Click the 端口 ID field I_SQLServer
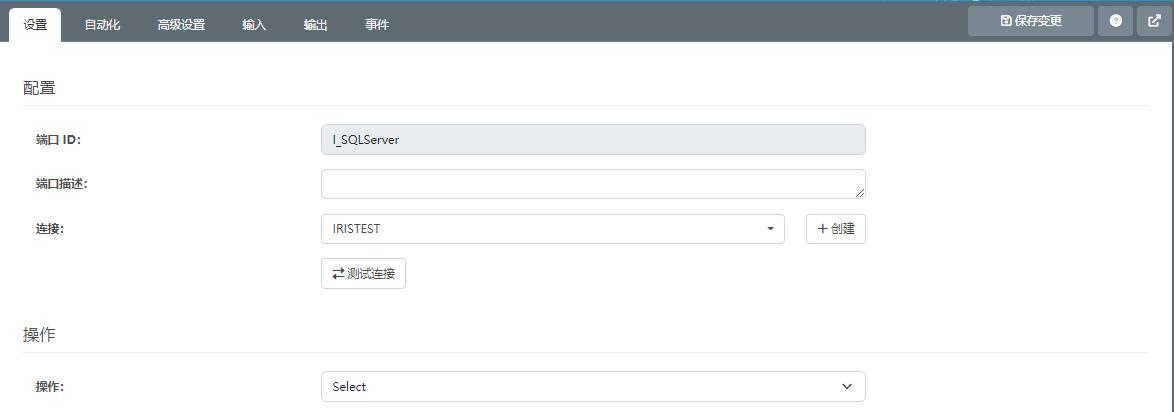1174x412 pixels. point(592,140)
